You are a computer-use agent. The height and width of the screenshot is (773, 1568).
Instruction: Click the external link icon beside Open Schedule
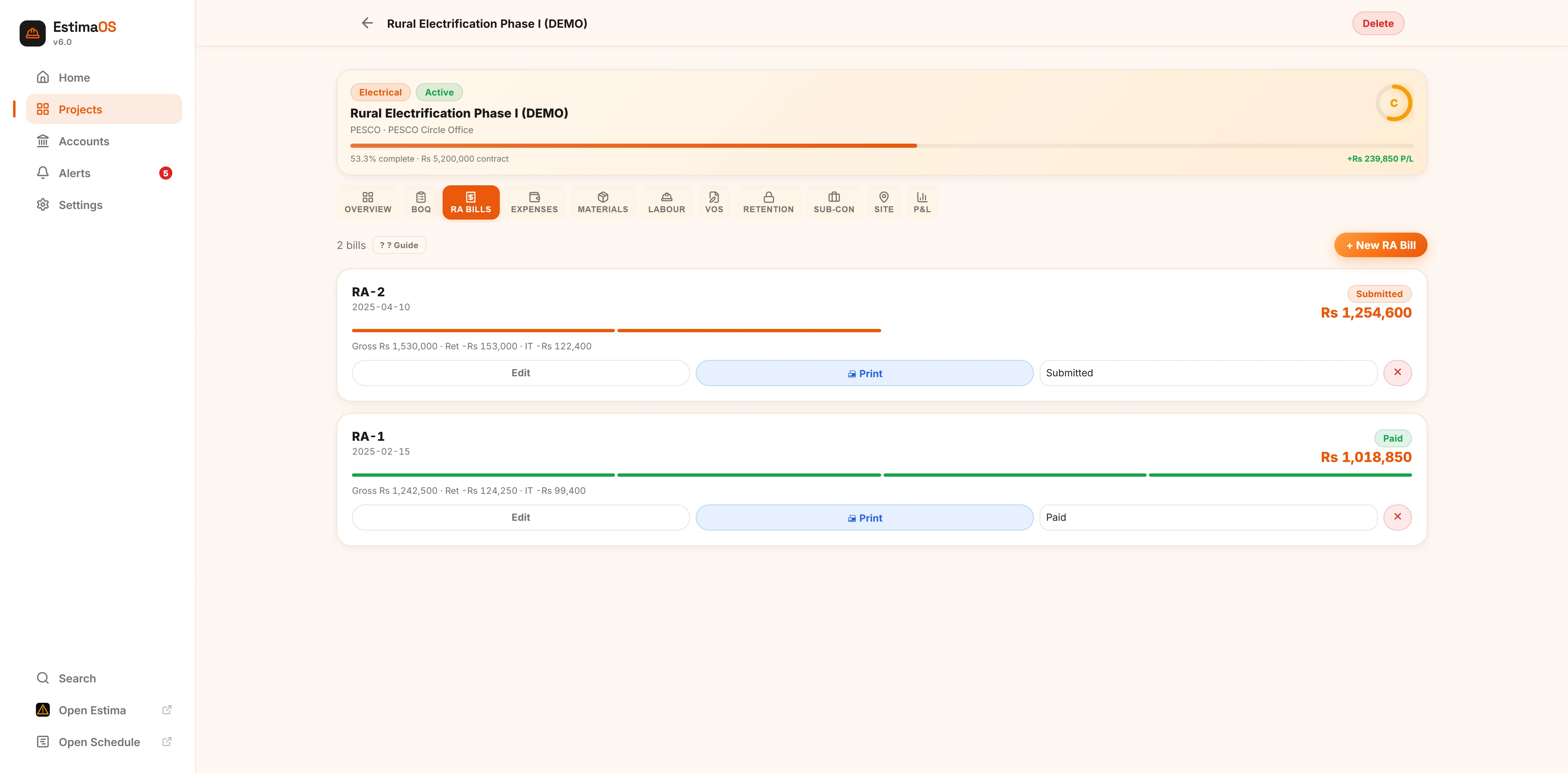point(167,741)
